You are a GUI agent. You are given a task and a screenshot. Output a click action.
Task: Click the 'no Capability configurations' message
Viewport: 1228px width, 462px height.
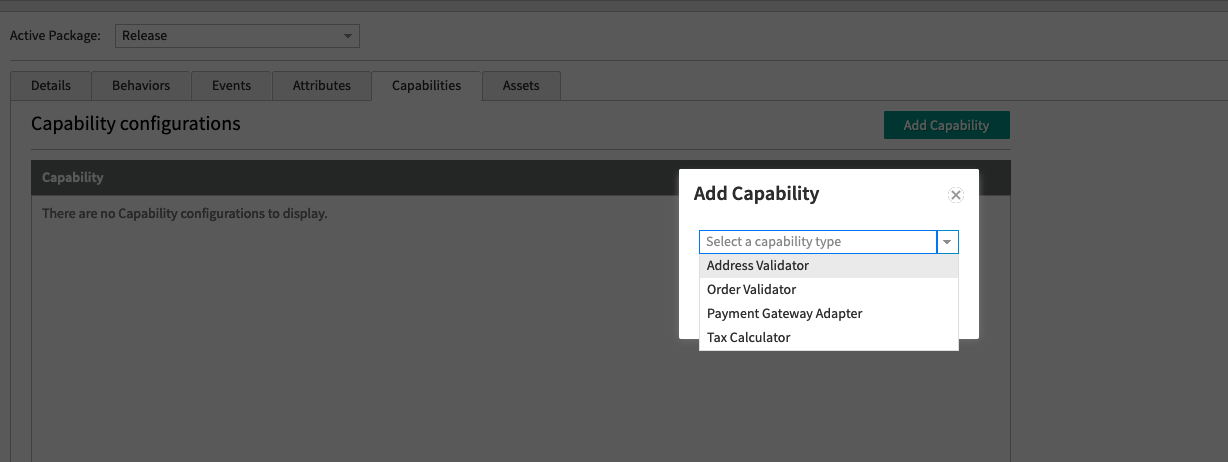click(x=185, y=214)
